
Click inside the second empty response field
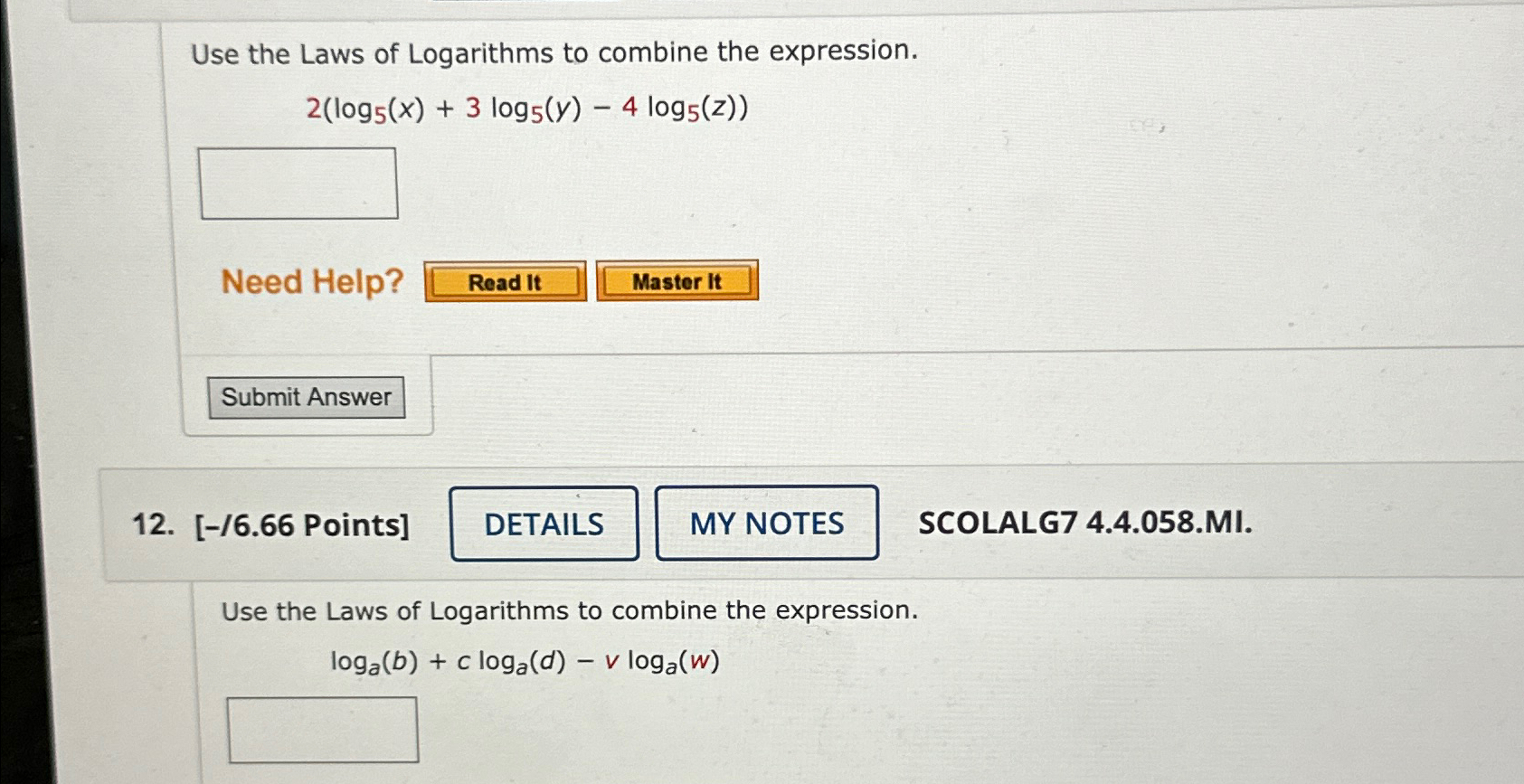pyautogui.click(x=322, y=730)
